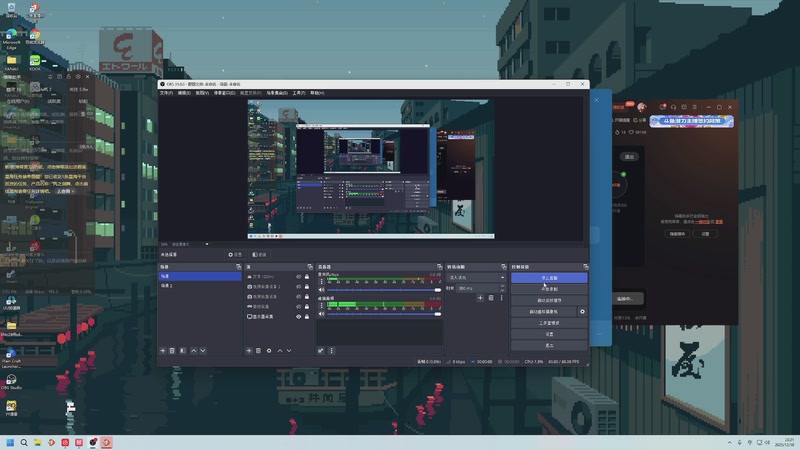
Task: Click the Start Virtual Camera button
Action: tap(544, 311)
